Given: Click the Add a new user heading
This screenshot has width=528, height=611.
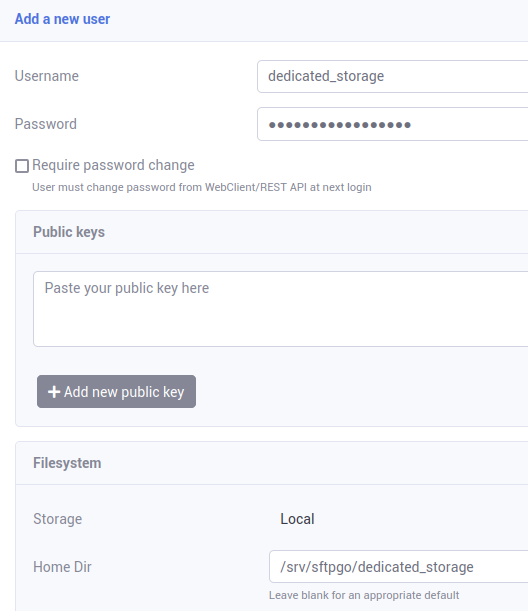Looking at the screenshot, I should click(x=62, y=19).
